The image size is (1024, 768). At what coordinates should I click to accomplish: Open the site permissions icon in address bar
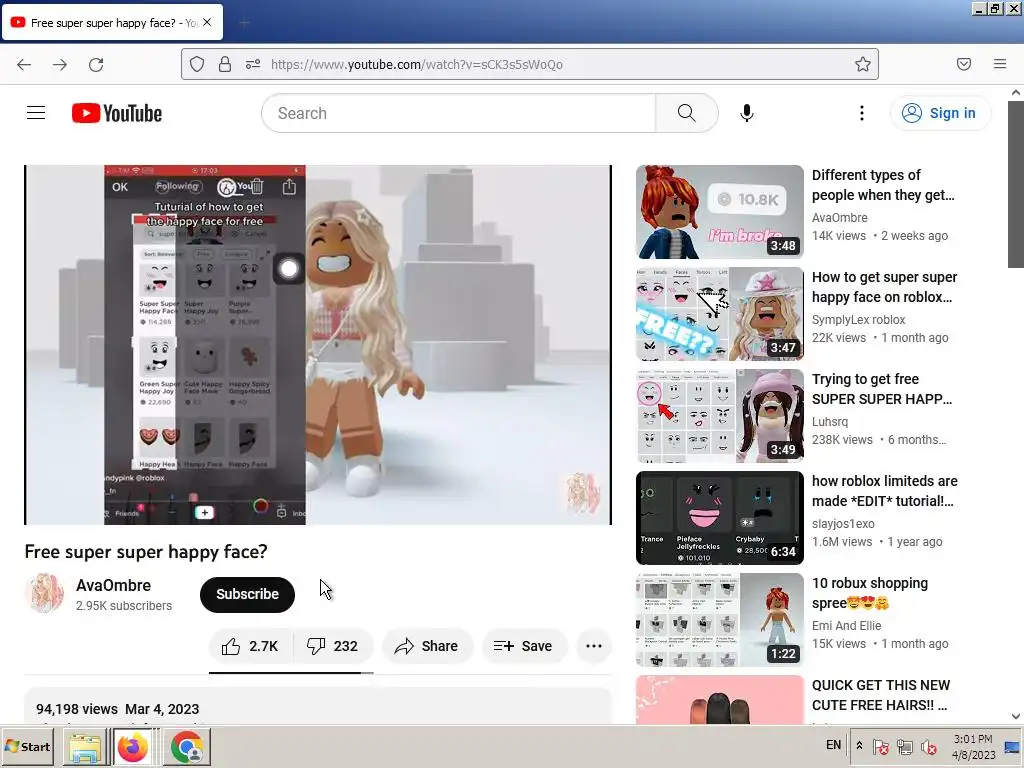[x=253, y=64]
